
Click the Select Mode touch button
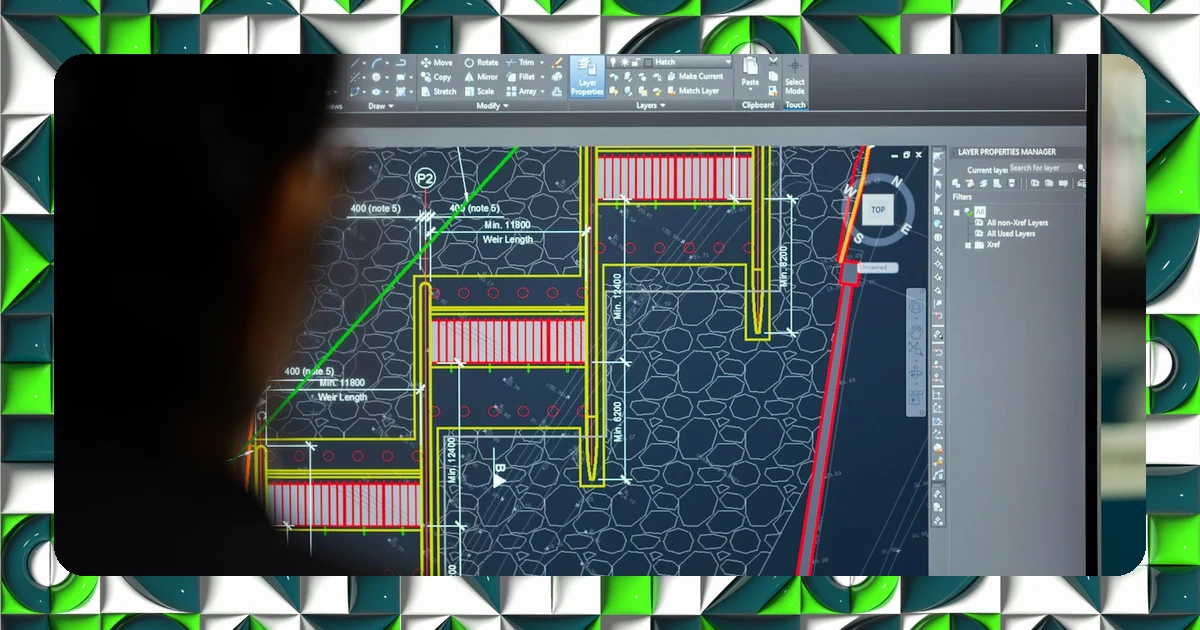795,75
